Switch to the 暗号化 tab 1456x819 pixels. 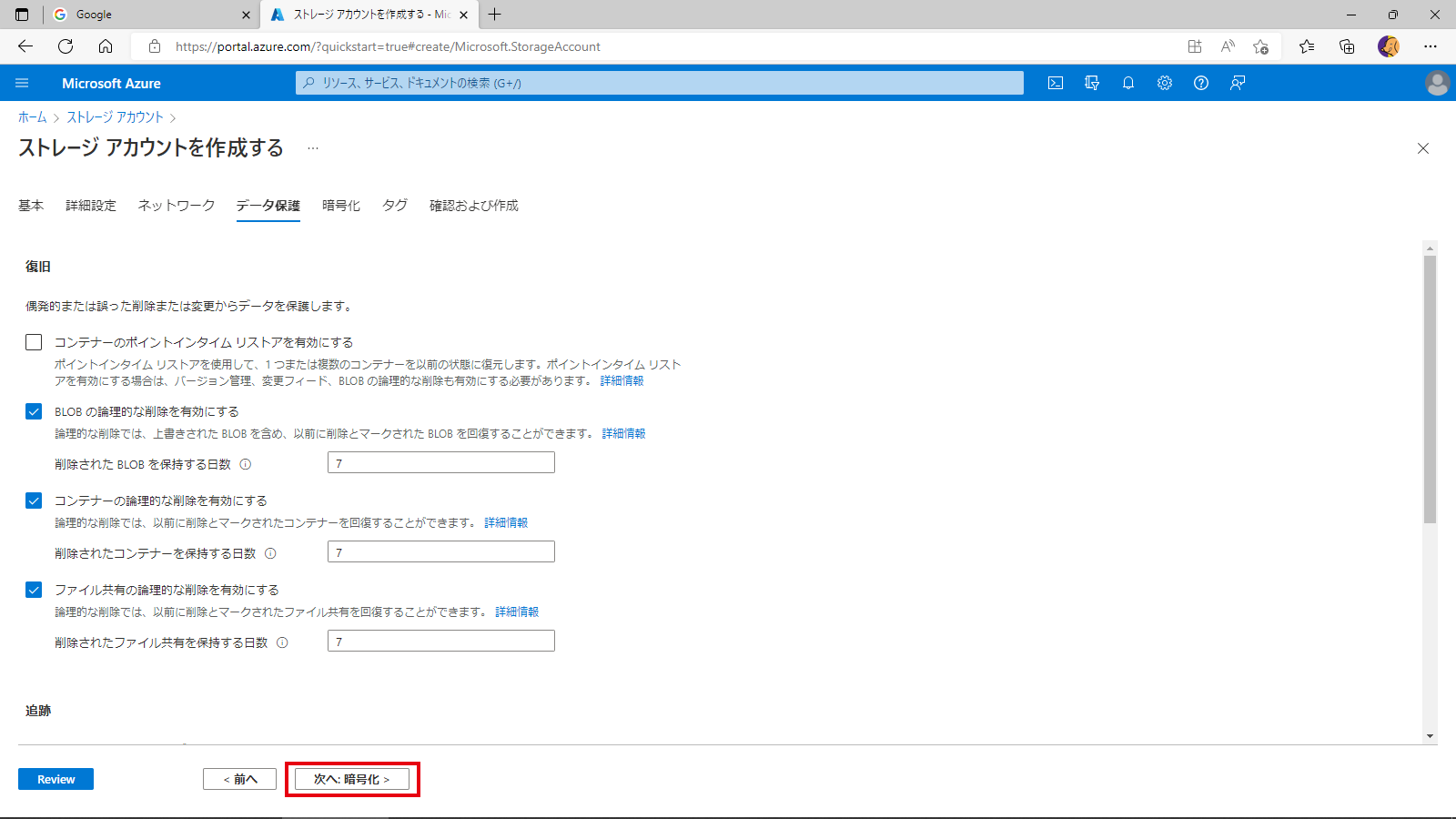341,206
